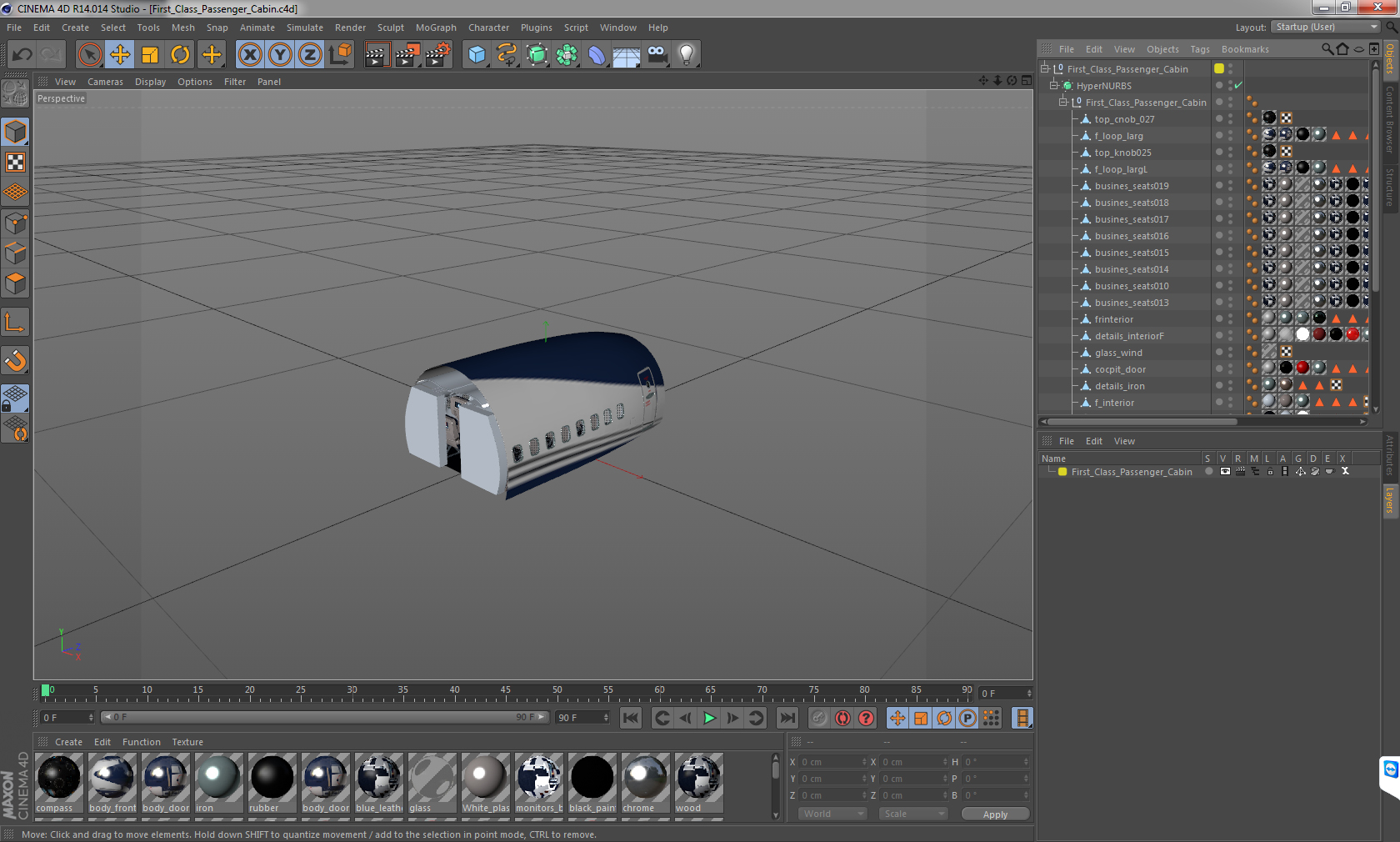Image resolution: width=1400 pixels, height=842 pixels.
Task: Open the Array modeling objects icon
Action: (567, 55)
